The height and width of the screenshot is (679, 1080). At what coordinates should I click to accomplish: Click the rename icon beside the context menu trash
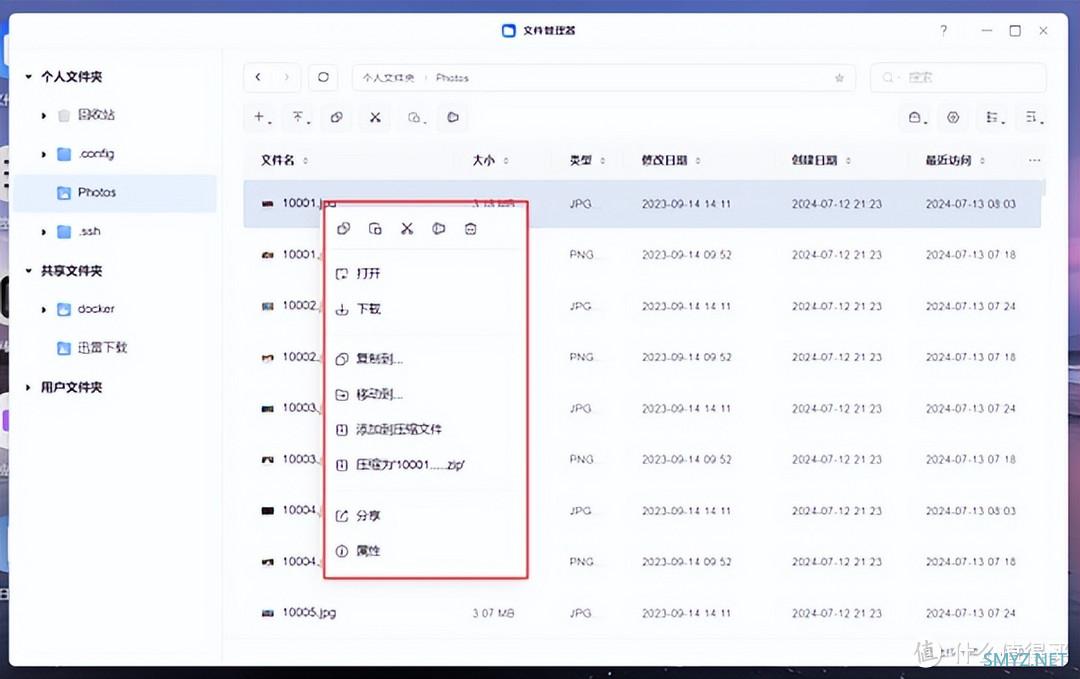click(439, 229)
